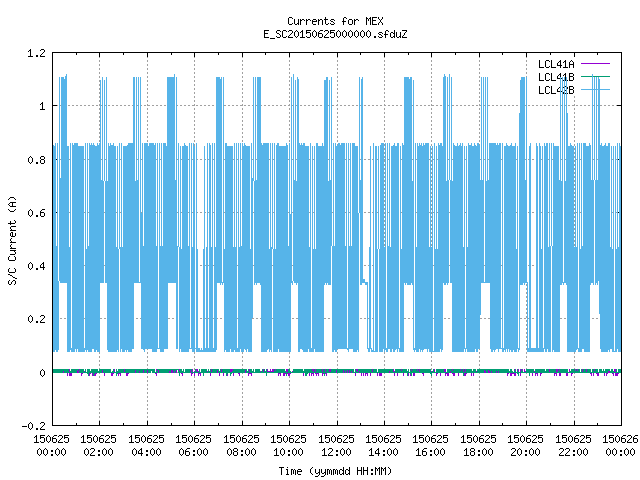The width and height of the screenshot is (640, 480).
Task: Click the 150625 06:00 x-axis tick label
Action: point(193,446)
